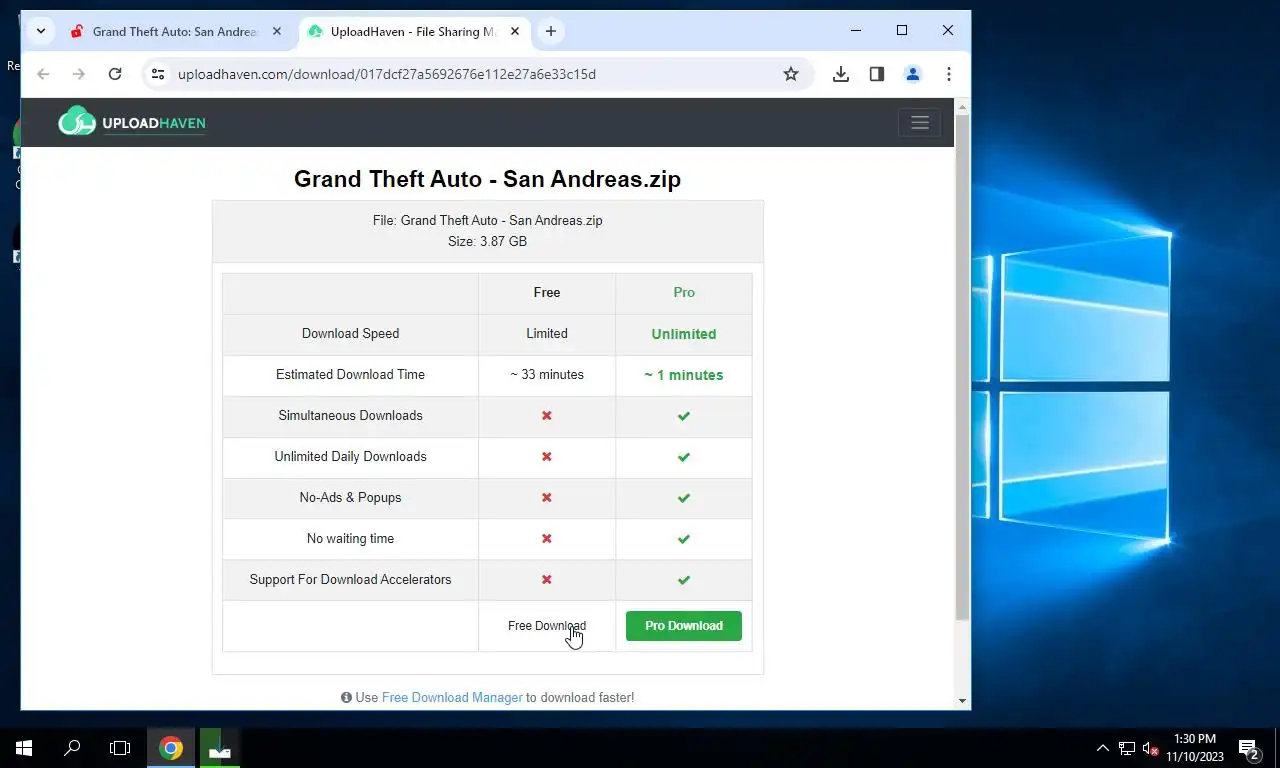
Task: Toggle Chrome side panel
Action: click(x=877, y=74)
